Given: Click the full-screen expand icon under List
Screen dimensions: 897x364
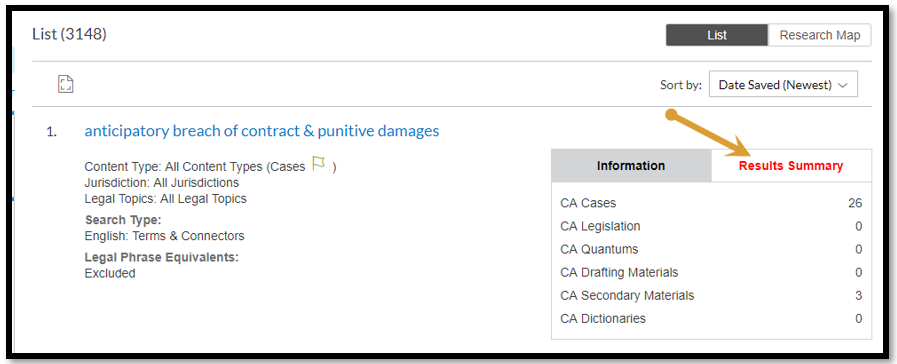Looking at the screenshot, I should (66, 84).
